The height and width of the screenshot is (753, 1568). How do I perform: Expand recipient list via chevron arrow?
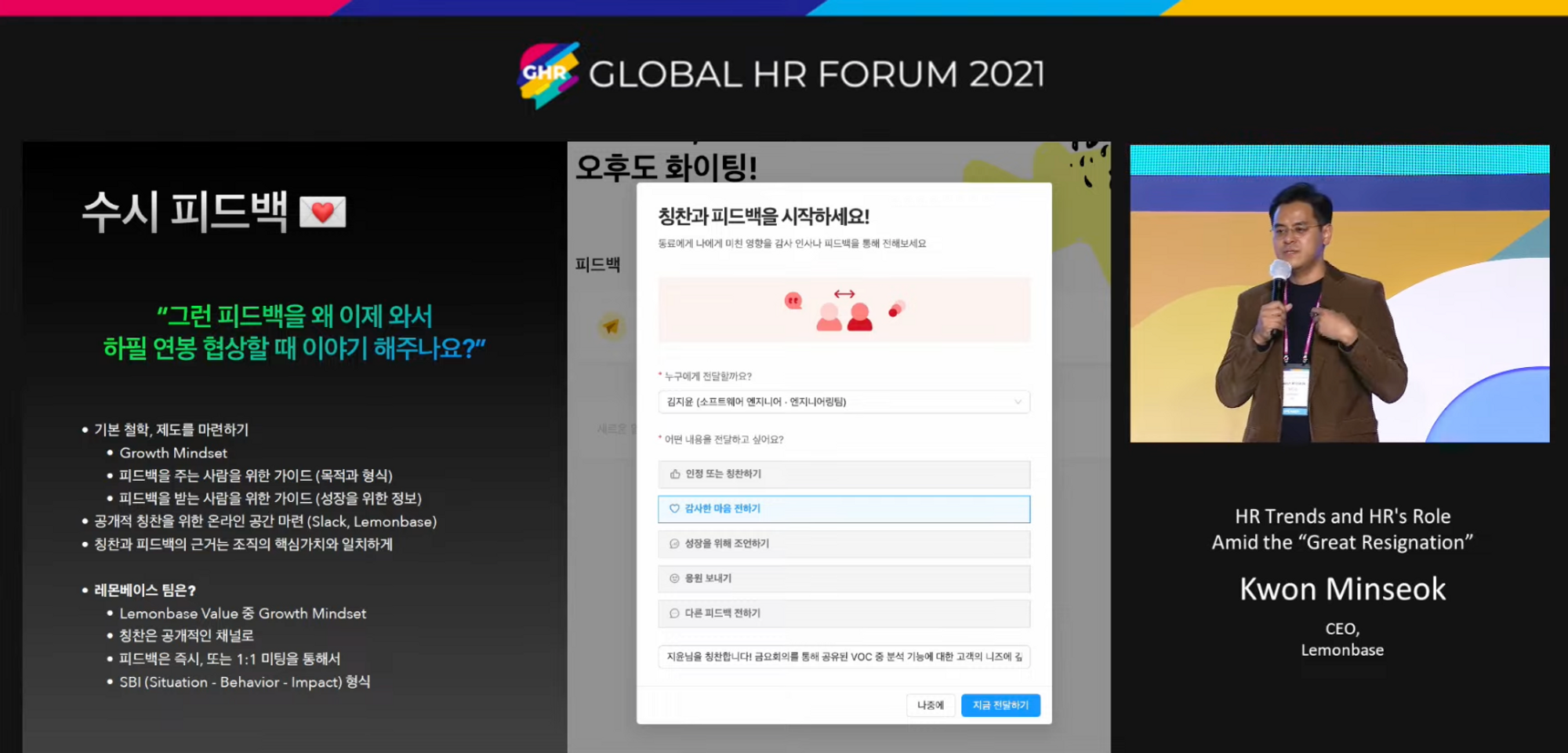[1018, 402]
